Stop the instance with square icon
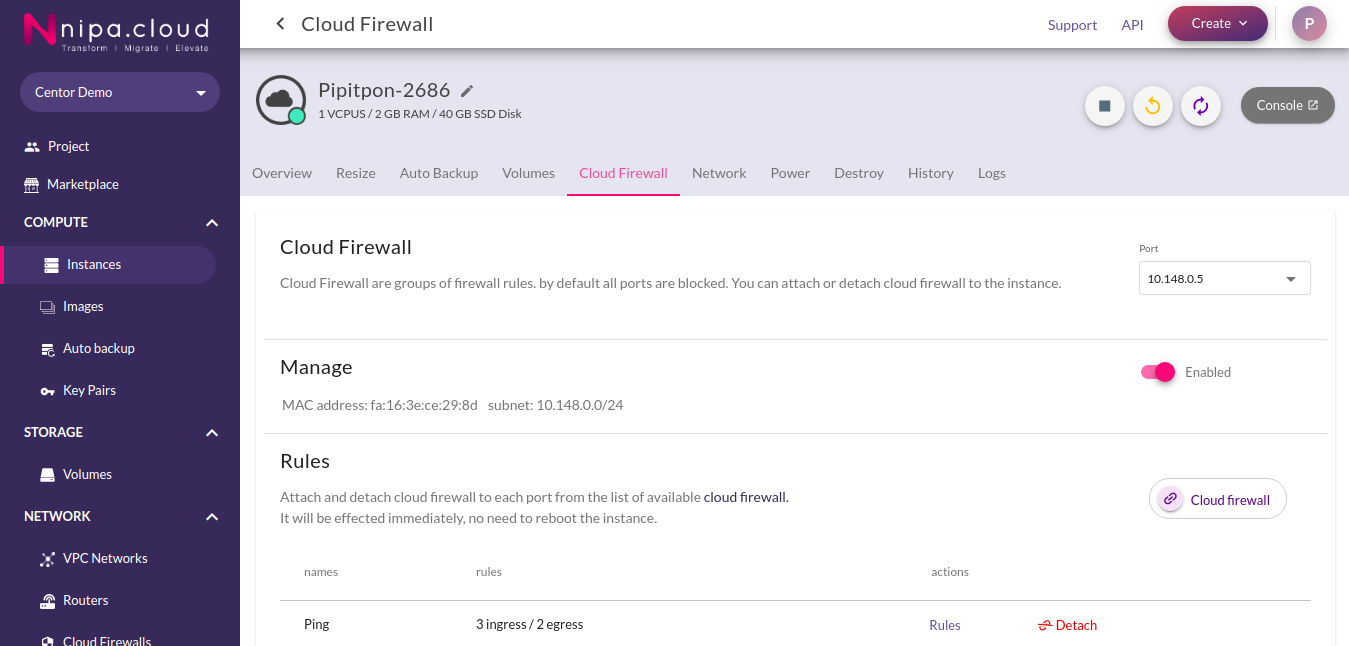This screenshot has width=1349, height=646. 1105,106
